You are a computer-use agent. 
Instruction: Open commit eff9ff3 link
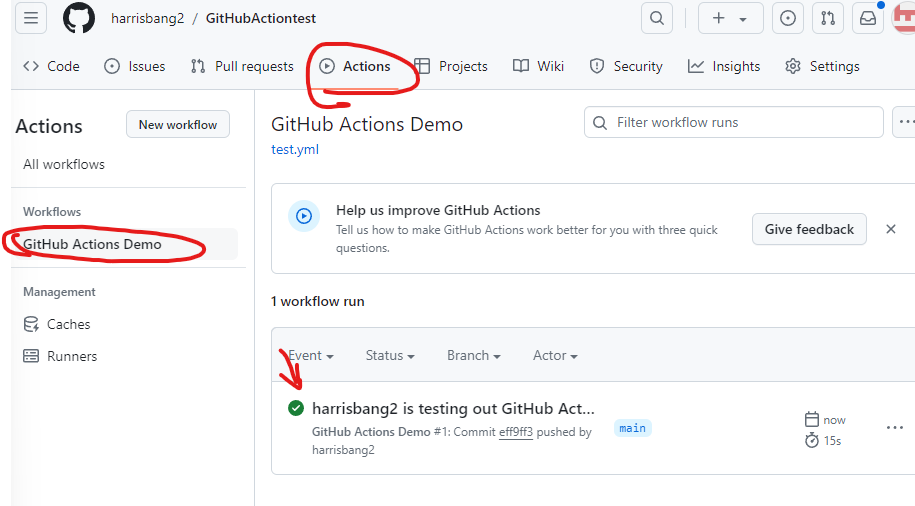point(516,432)
